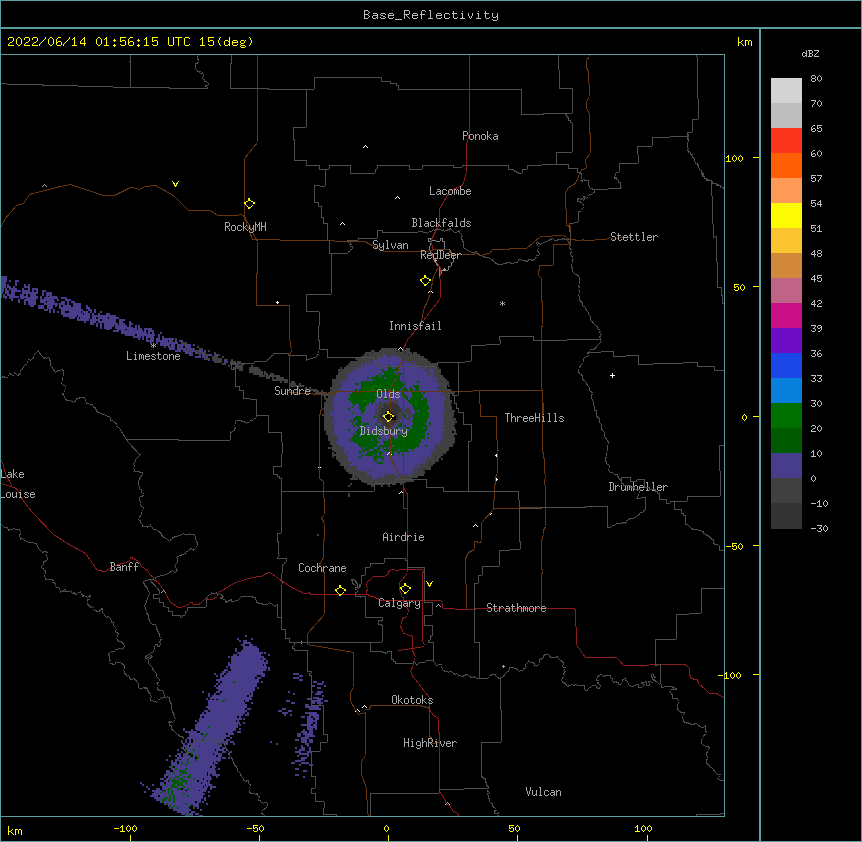Select the Lacombe city label
The image size is (862, 842).
(x=450, y=191)
